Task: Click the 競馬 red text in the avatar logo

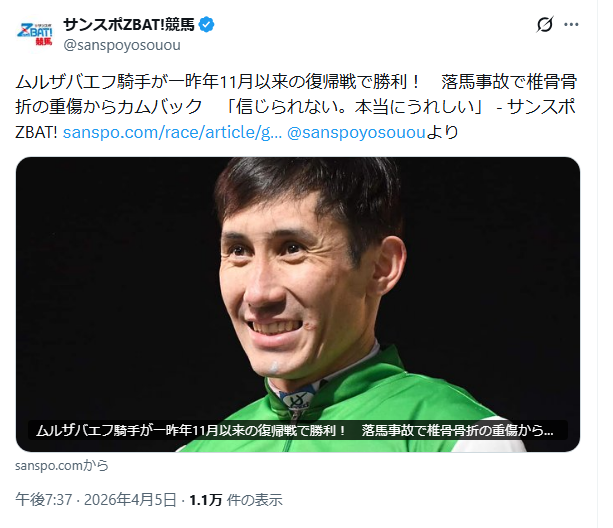Action: pos(44,41)
